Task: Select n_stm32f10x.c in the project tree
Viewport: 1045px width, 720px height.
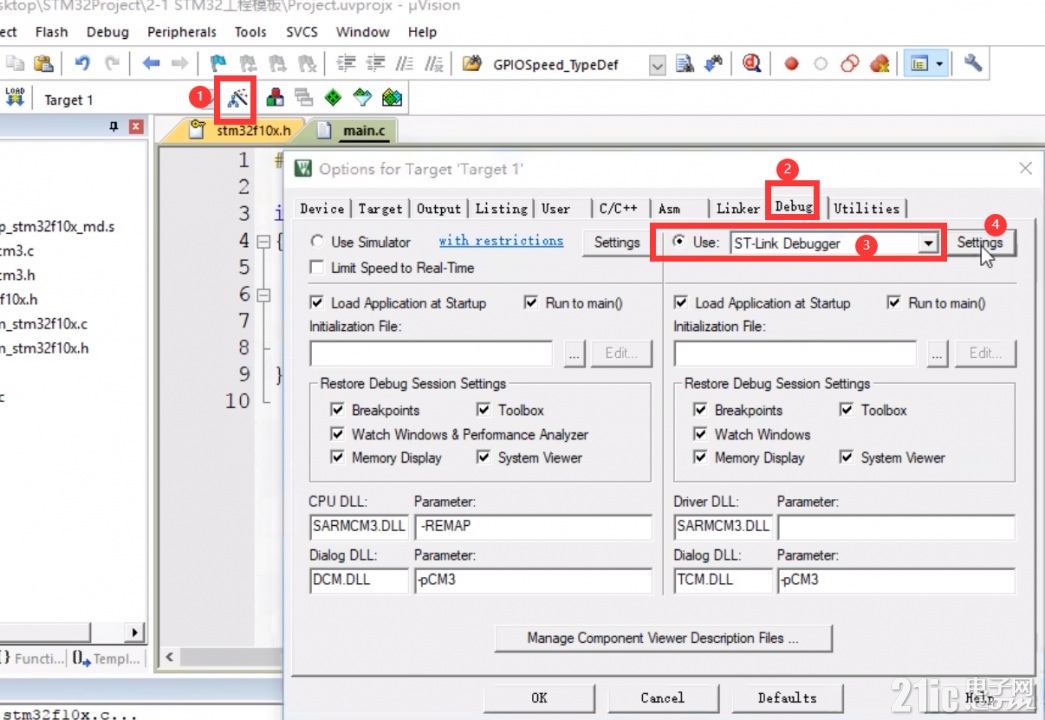Action: [44, 324]
